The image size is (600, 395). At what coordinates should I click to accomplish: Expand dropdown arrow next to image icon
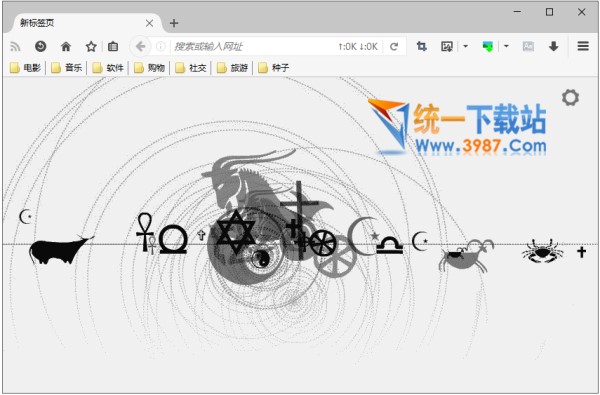click(x=465, y=47)
